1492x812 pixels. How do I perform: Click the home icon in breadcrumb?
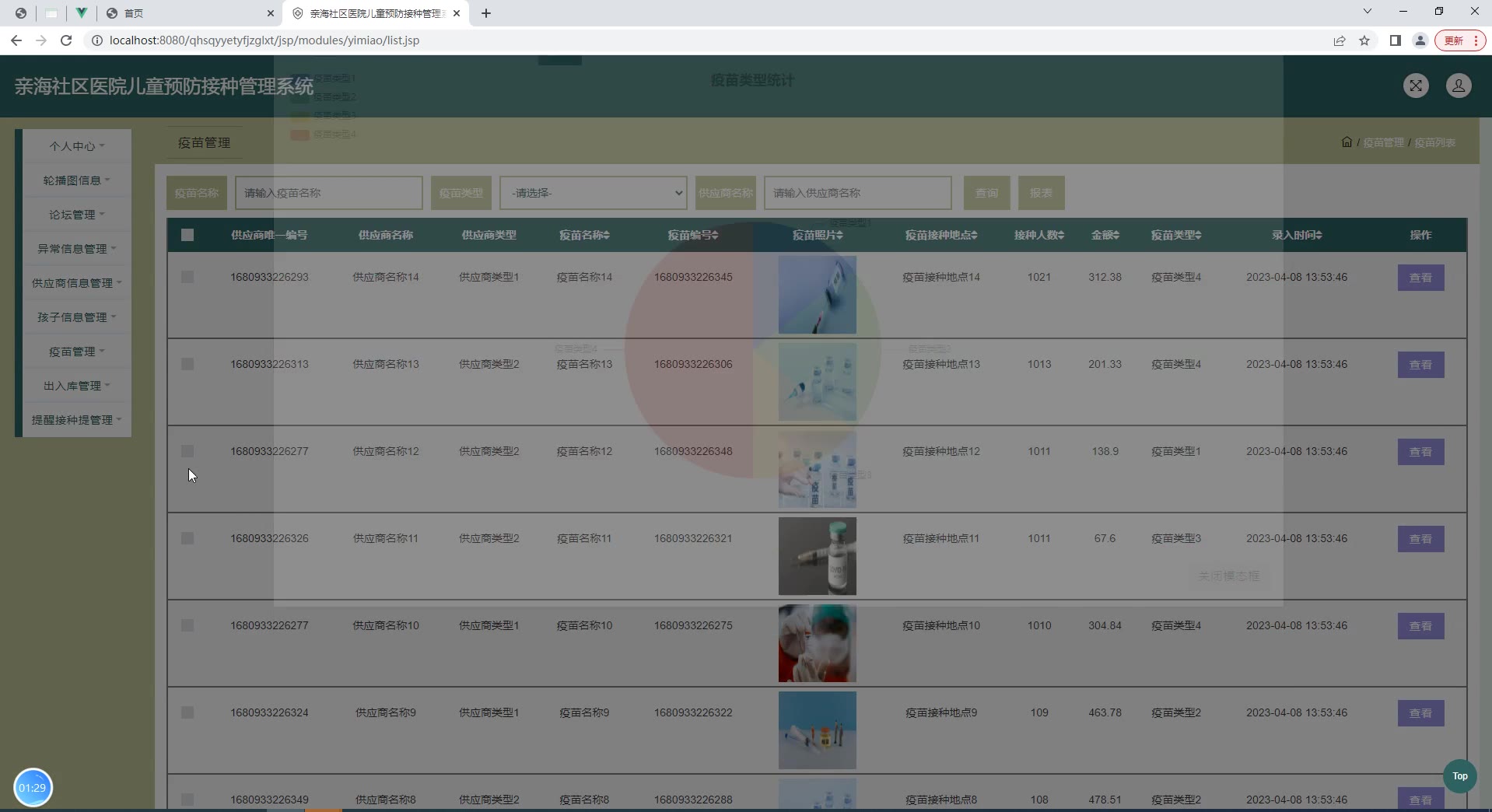[1347, 142]
